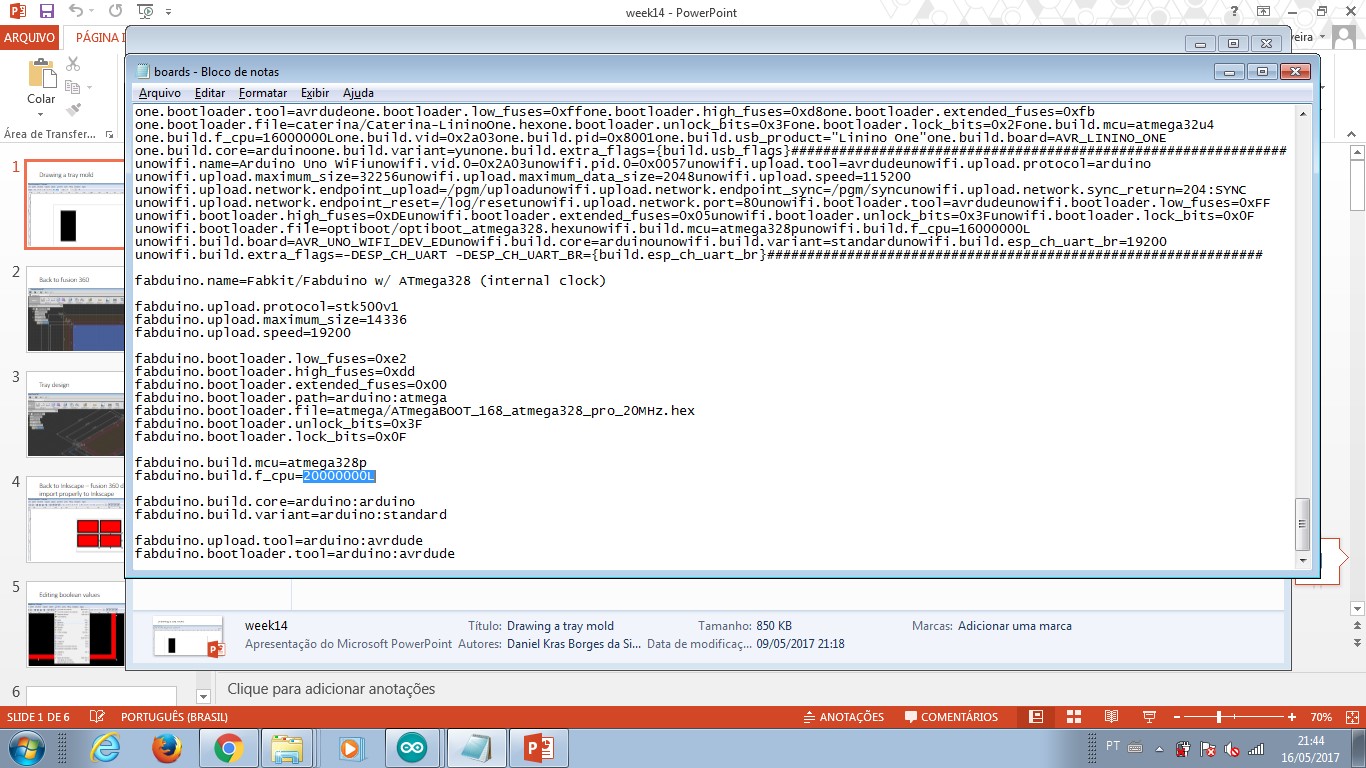Switch to Normal view in status bar
Screen dimensions: 1366x768
click(x=1036, y=717)
